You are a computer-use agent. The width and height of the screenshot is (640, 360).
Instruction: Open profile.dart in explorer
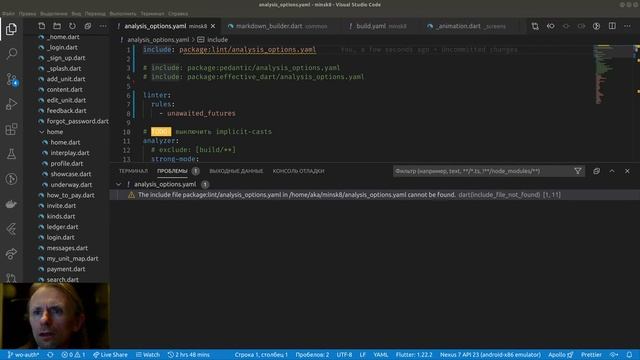(x=67, y=164)
